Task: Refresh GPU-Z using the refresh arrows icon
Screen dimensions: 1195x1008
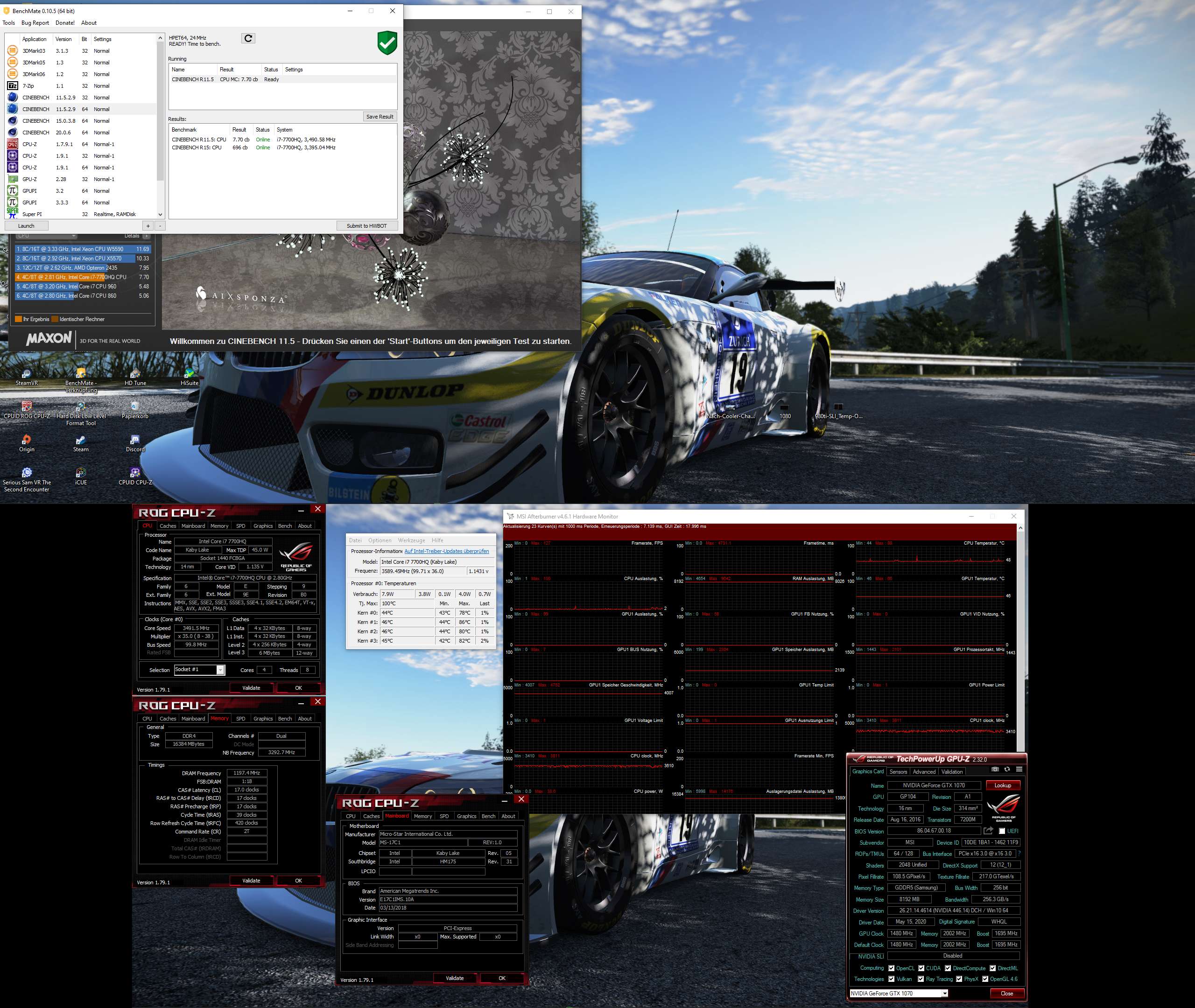Action: tap(1007, 769)
